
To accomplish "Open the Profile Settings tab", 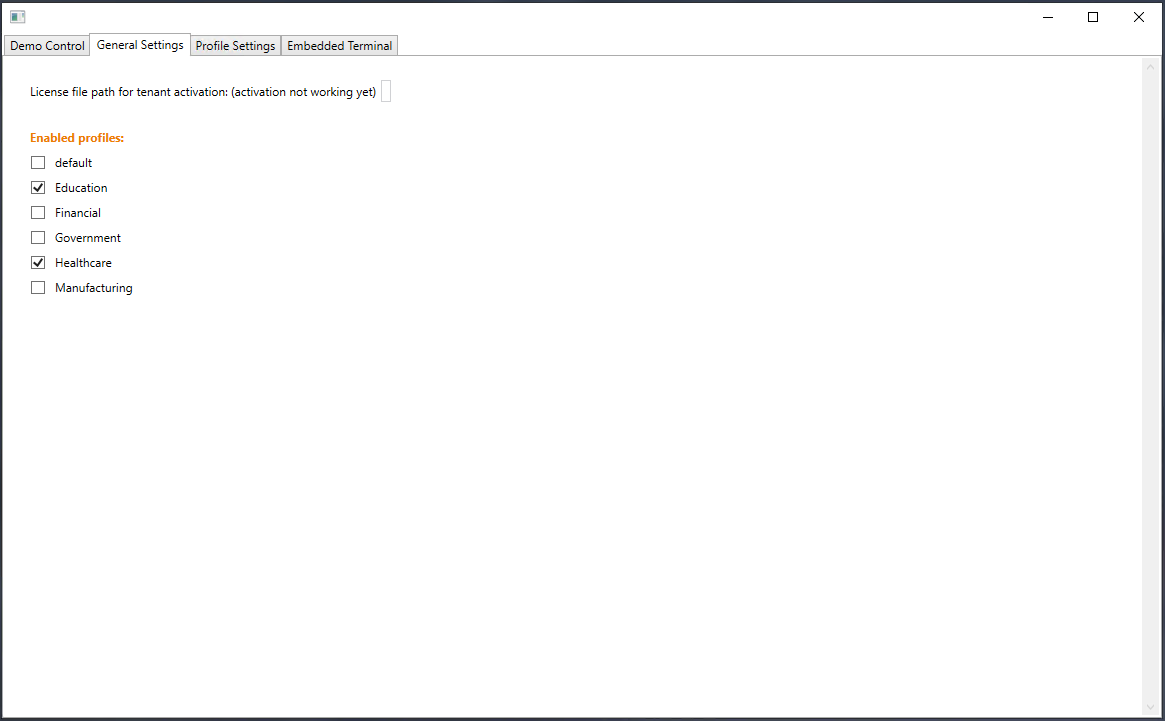I will tap(235, 46).
